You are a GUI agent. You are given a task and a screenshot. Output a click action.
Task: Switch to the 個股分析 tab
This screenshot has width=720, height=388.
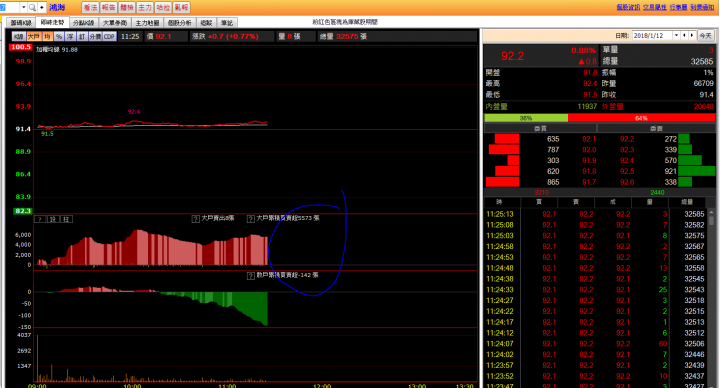[x=180, y=22]
